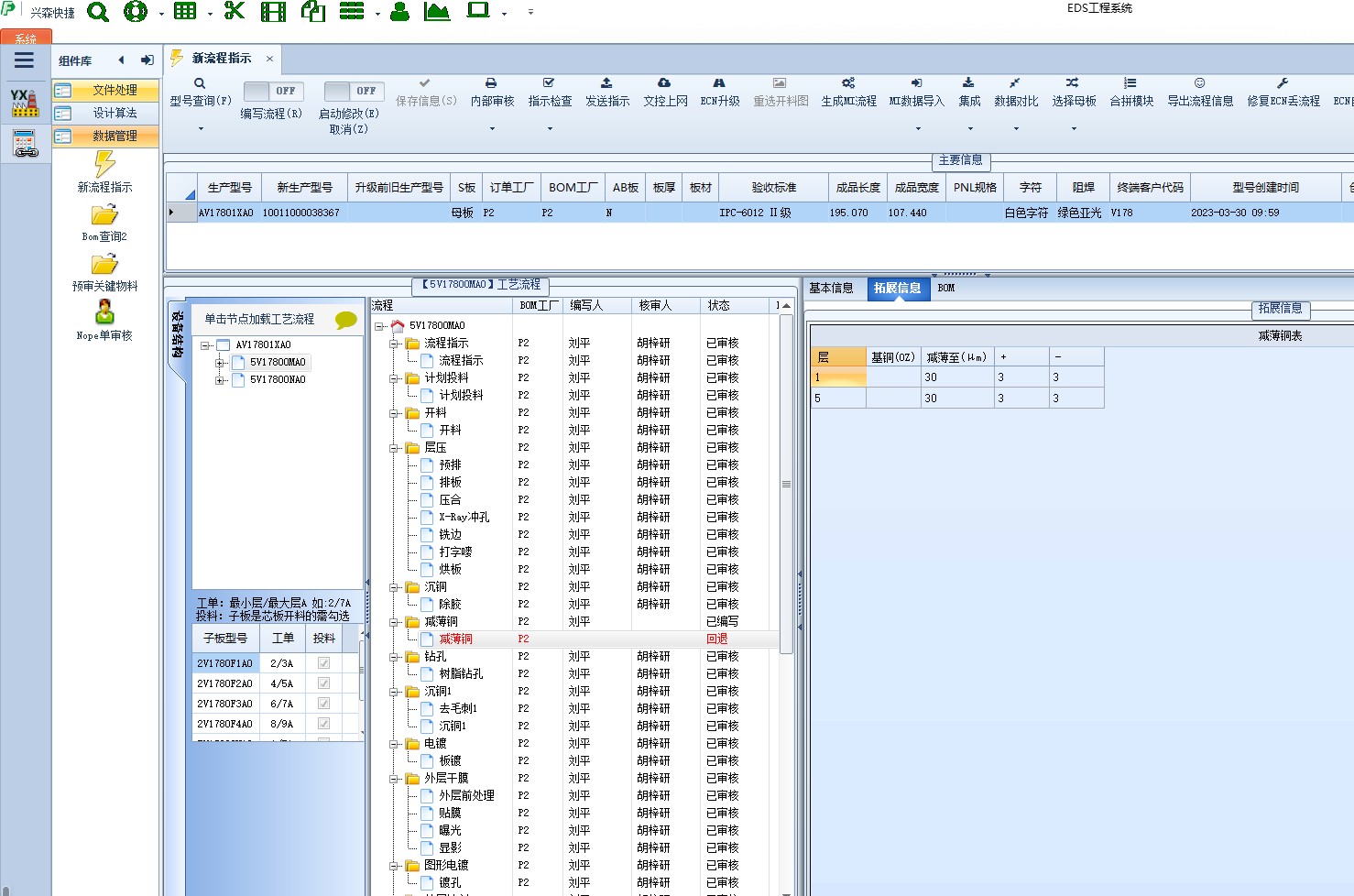Click 发送指示 upload toolbar button
This screenshot has height=896, width=1354.
[x=607, y=92]
